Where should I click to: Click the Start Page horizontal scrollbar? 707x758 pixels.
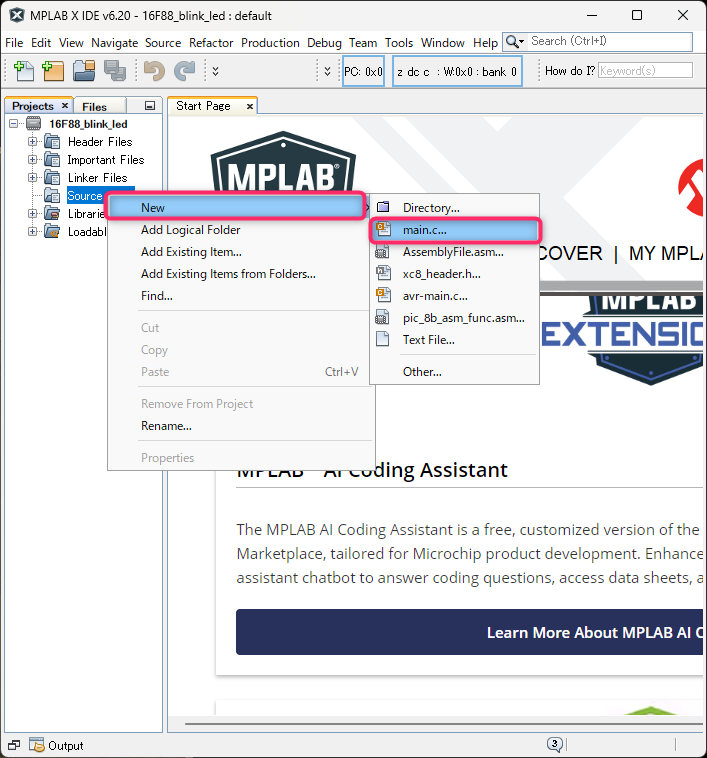point(444,724)
